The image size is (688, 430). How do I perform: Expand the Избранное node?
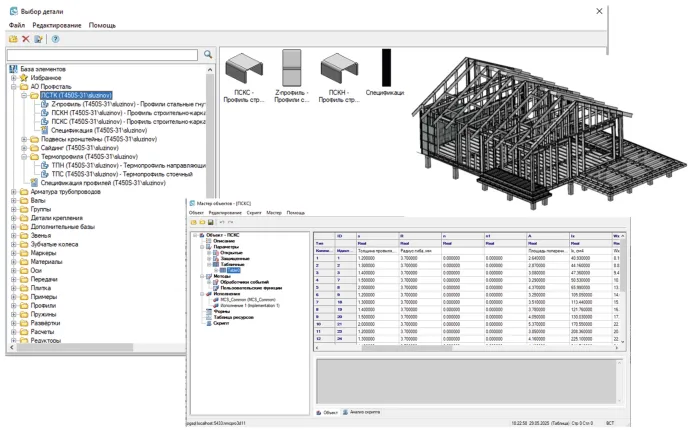(14, 78)
